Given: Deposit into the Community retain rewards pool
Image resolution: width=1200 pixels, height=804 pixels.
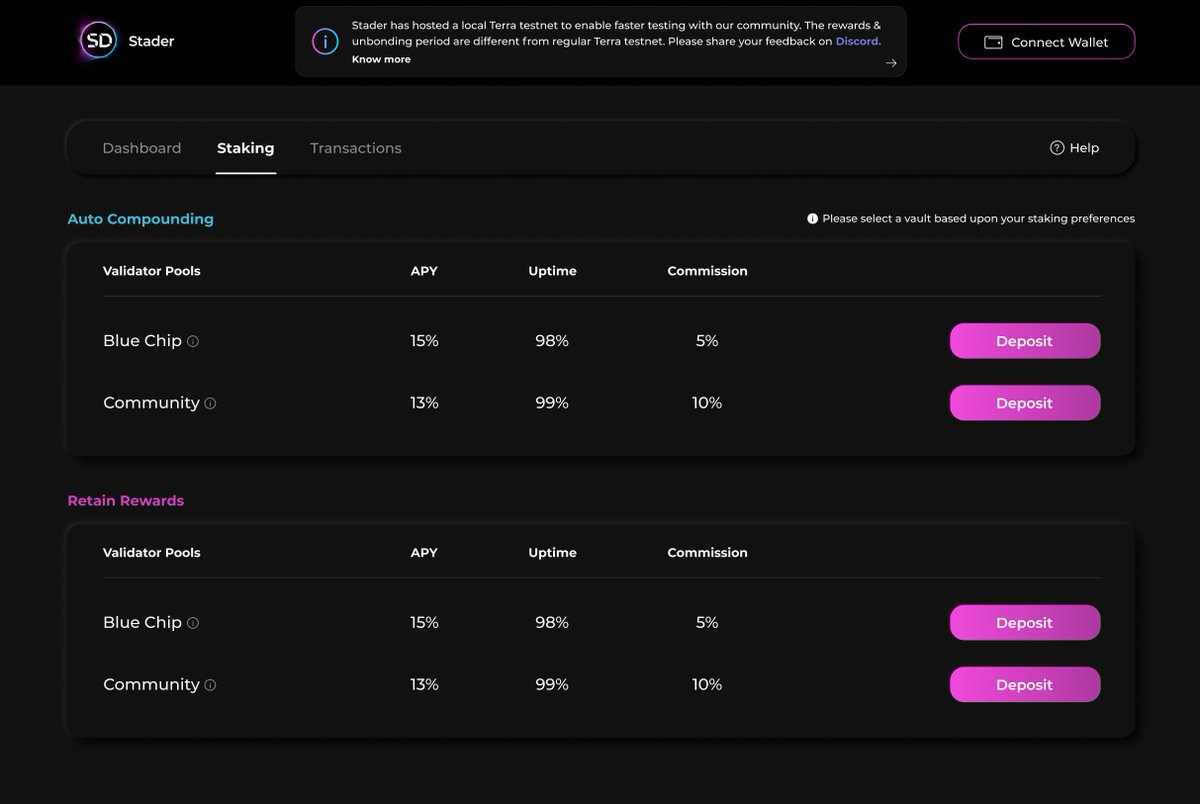Looking at the screenshot, I should 1024,684.
